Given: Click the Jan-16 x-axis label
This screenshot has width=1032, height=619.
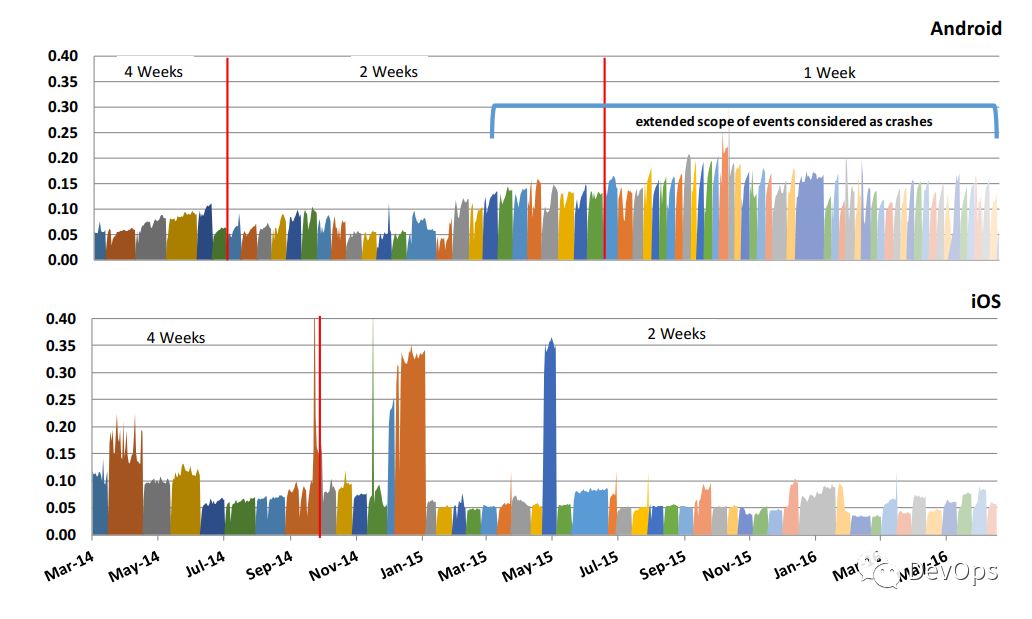Looking at the screenshot, I should [x=796, y=566].
